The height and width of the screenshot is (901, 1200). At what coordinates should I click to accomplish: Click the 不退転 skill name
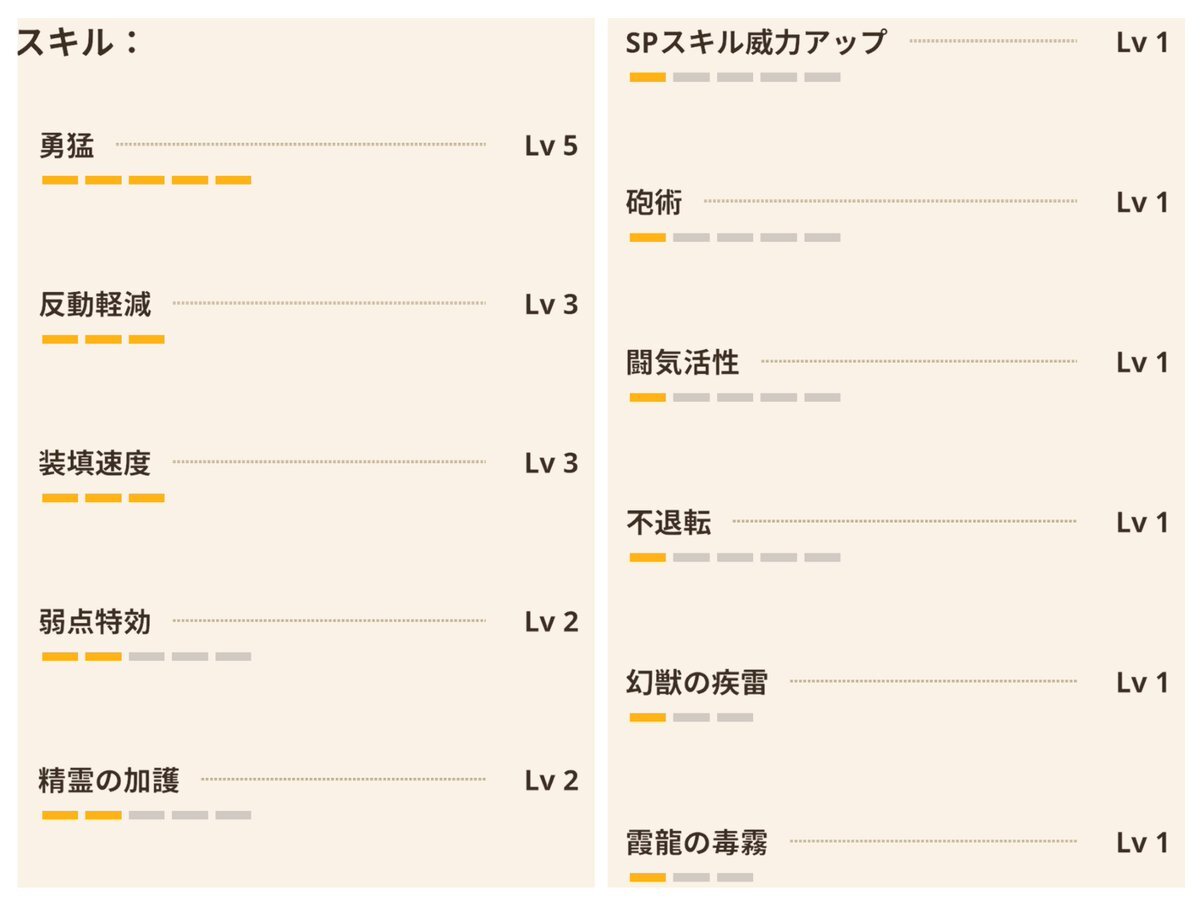pyautogui.click(x=669, y=523)
